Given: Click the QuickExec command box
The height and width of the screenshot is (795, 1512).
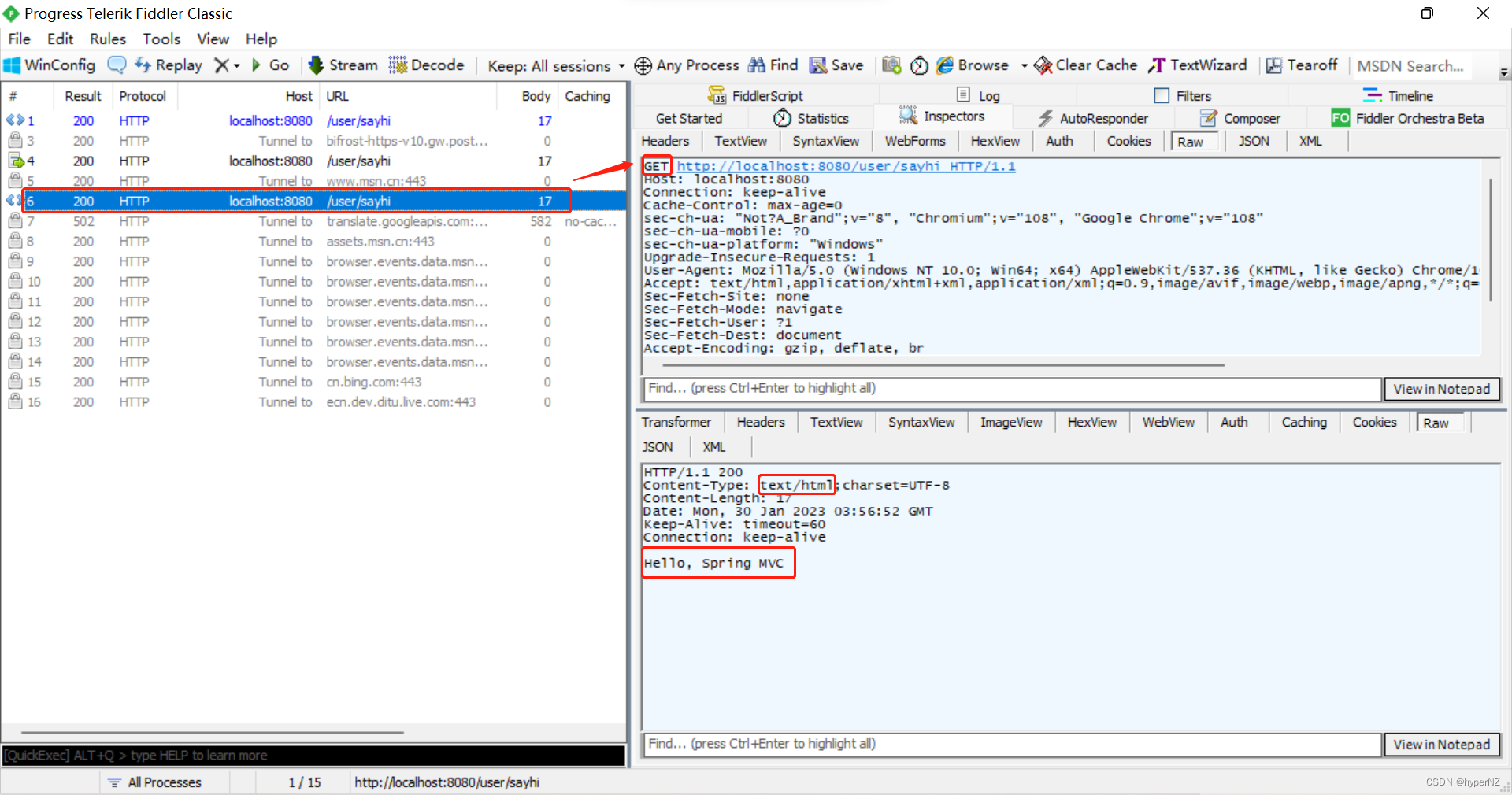Looking at the screenshot, I should [x=313, y=756].
